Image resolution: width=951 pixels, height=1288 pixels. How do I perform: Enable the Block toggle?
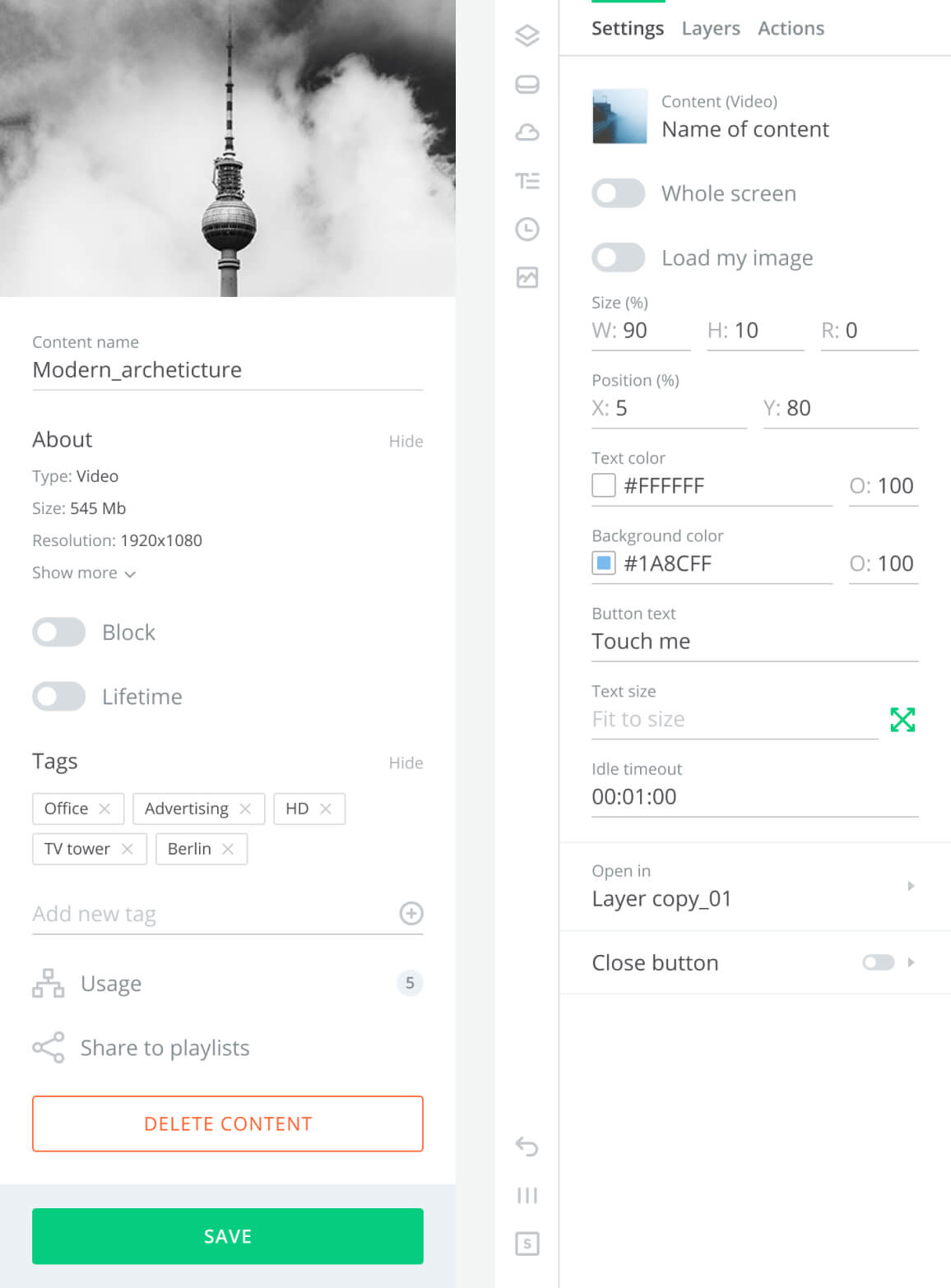click(x=59, y=632)
